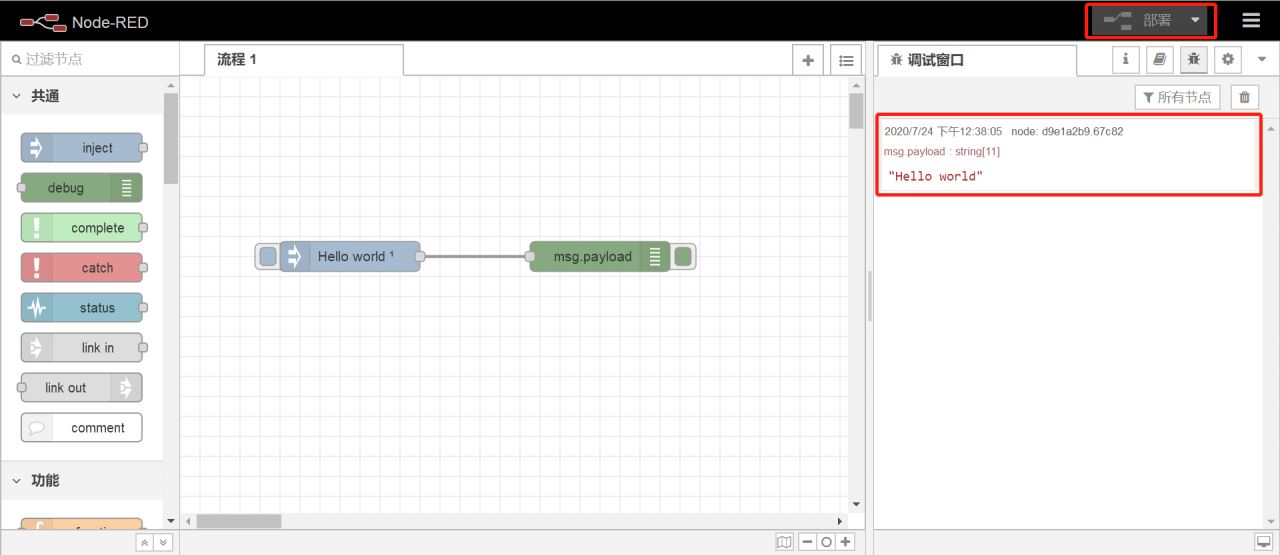
Task: Open the deploy options dropdown arrow
Action: coord(1195,20)
